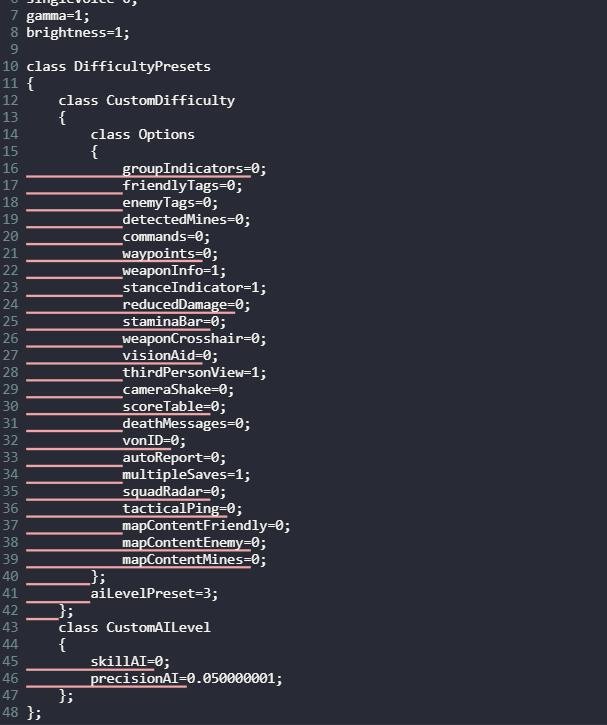Viewport: 607px width, 725px height.
Task: Click class CustomAILevel declaration
Action: 134,627
